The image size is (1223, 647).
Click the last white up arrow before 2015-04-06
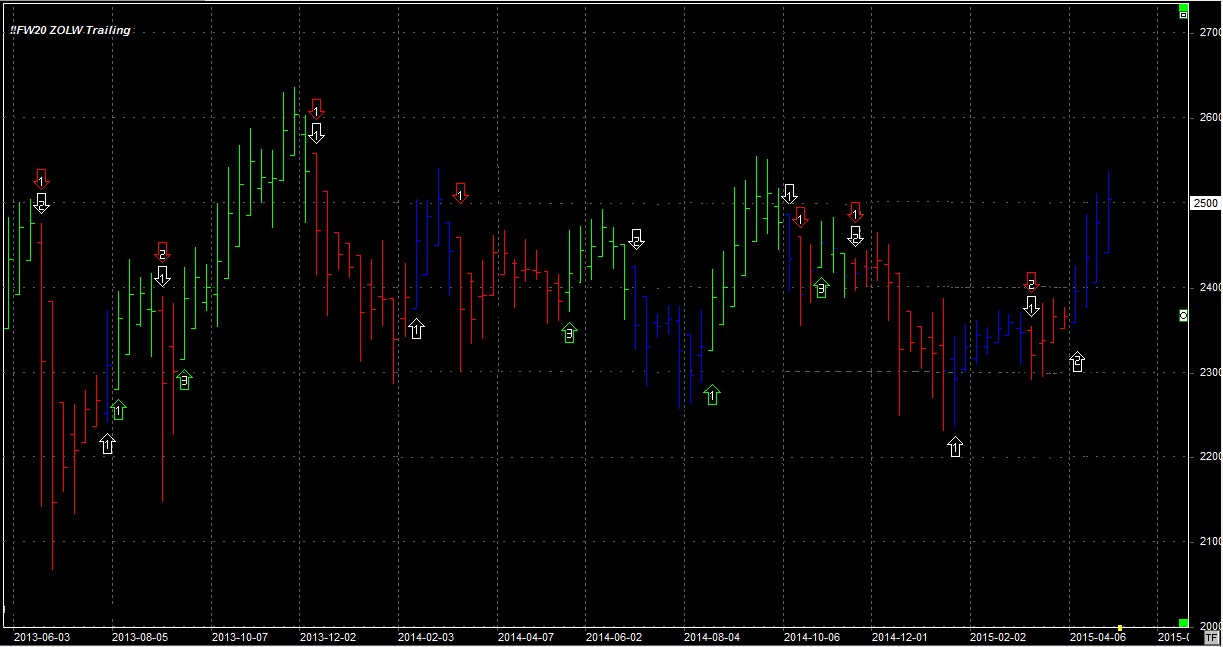coord(1077,362)
